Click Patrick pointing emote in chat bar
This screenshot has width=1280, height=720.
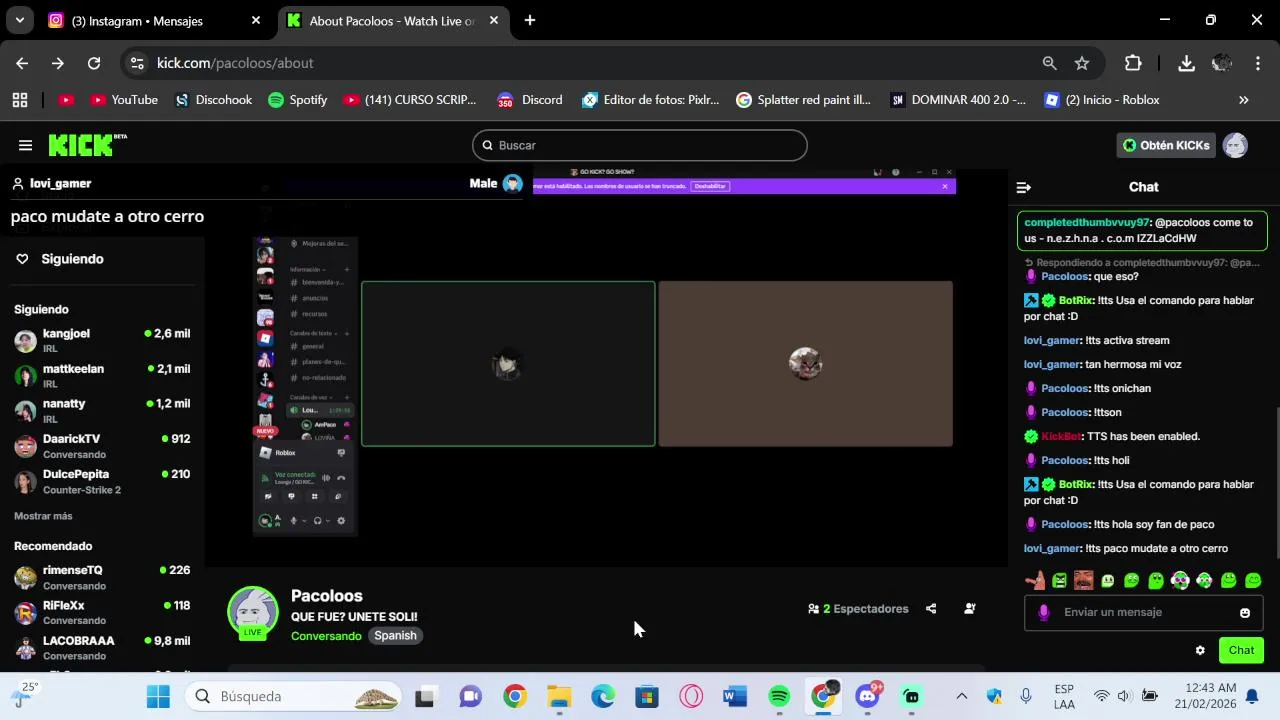[1036, 580]
